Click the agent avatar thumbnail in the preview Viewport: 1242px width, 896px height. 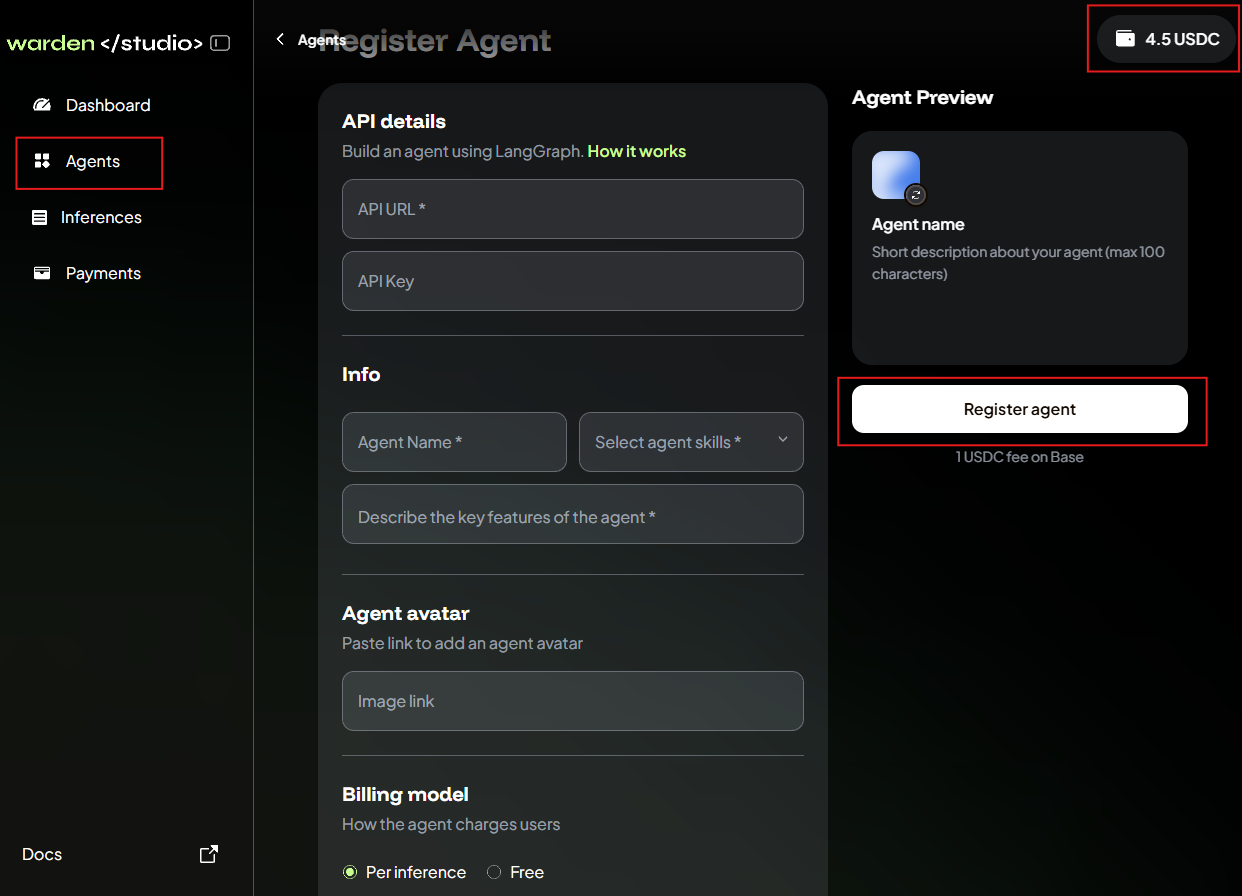tap(895, 175)
